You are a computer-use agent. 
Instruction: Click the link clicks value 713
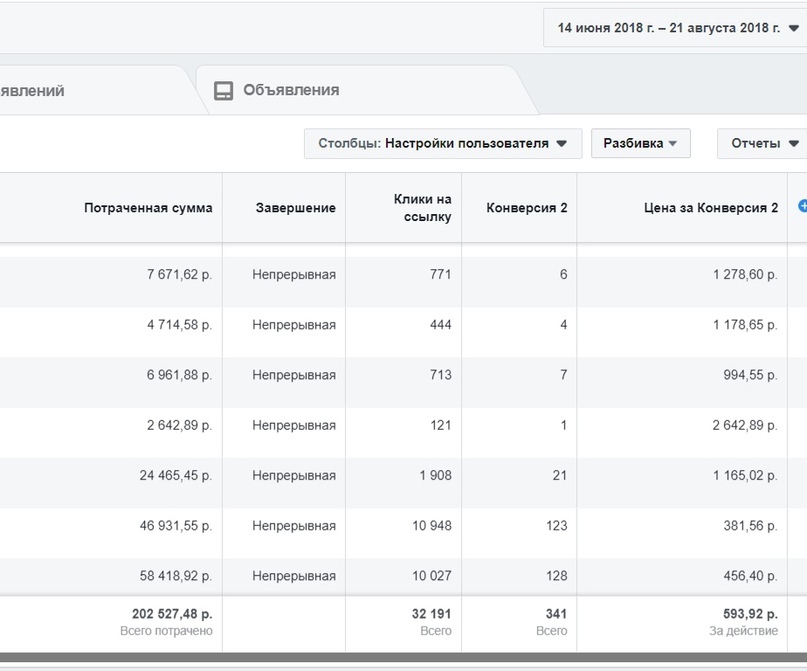441,375
